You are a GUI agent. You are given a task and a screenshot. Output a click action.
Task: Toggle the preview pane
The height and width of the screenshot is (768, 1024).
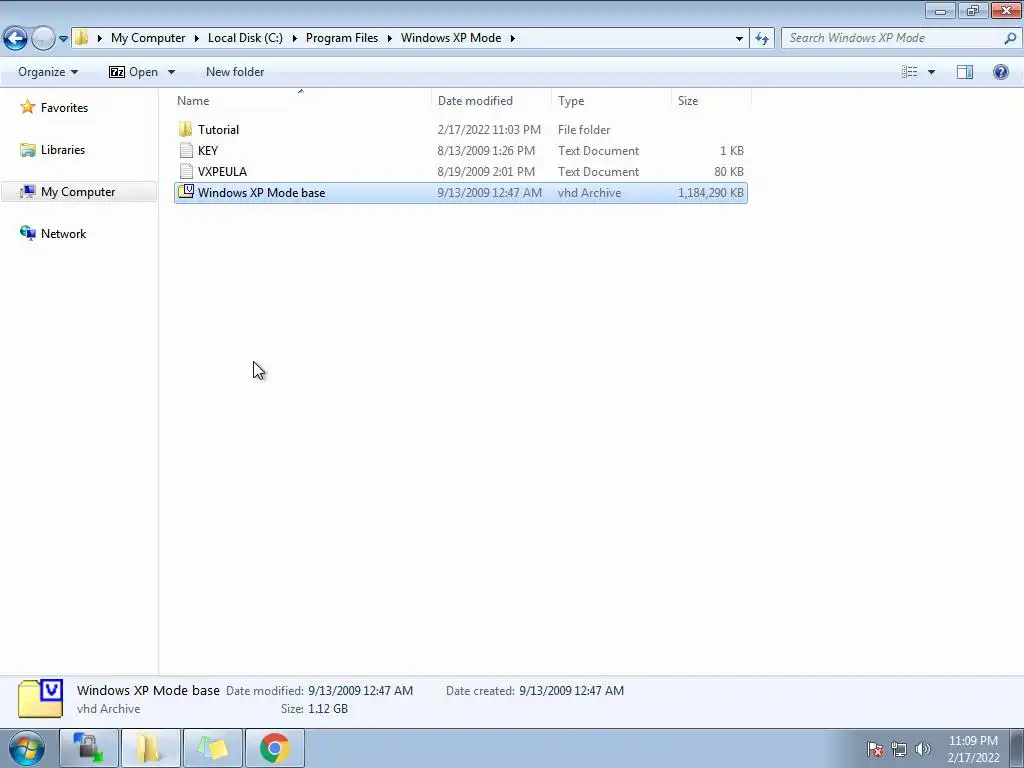tap(965, 72)
